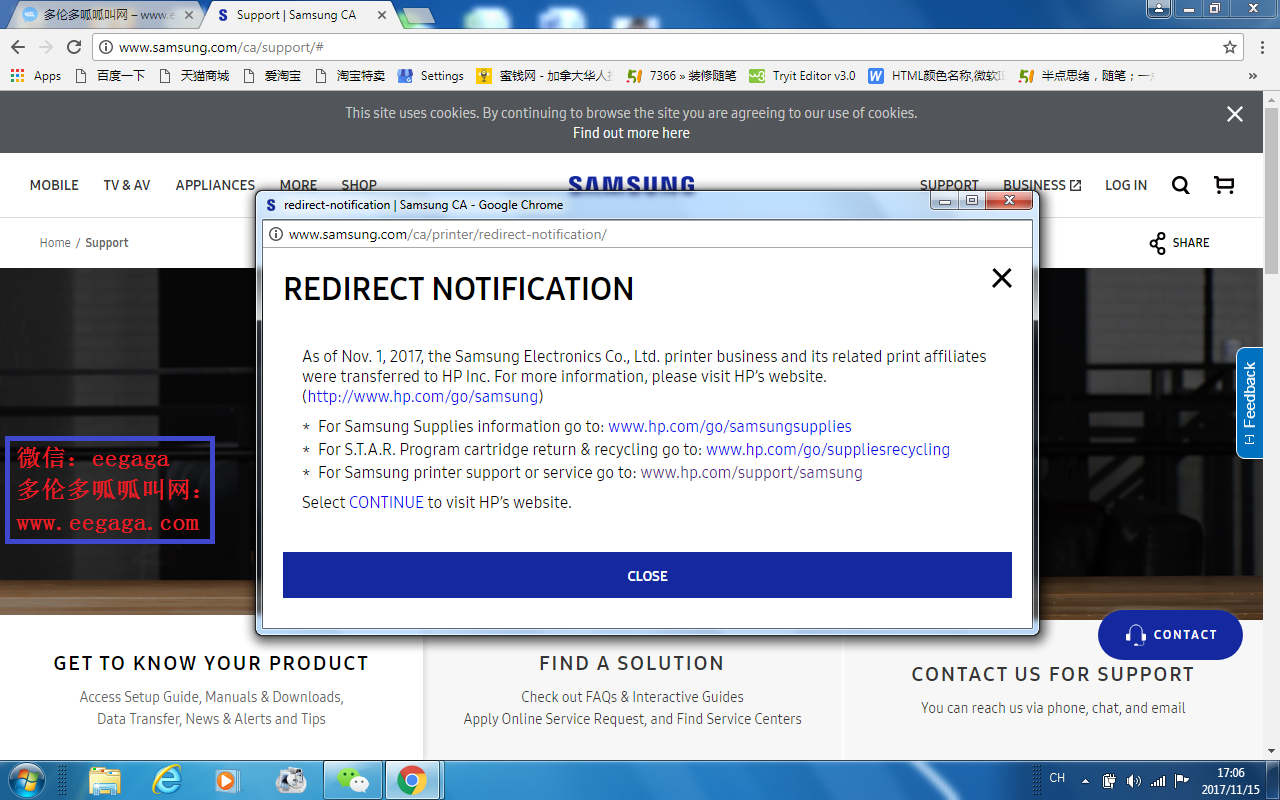Open the Apps bookmark shortcut
This screenshot has width=1280, height=800.
click(x=36, y=76)
